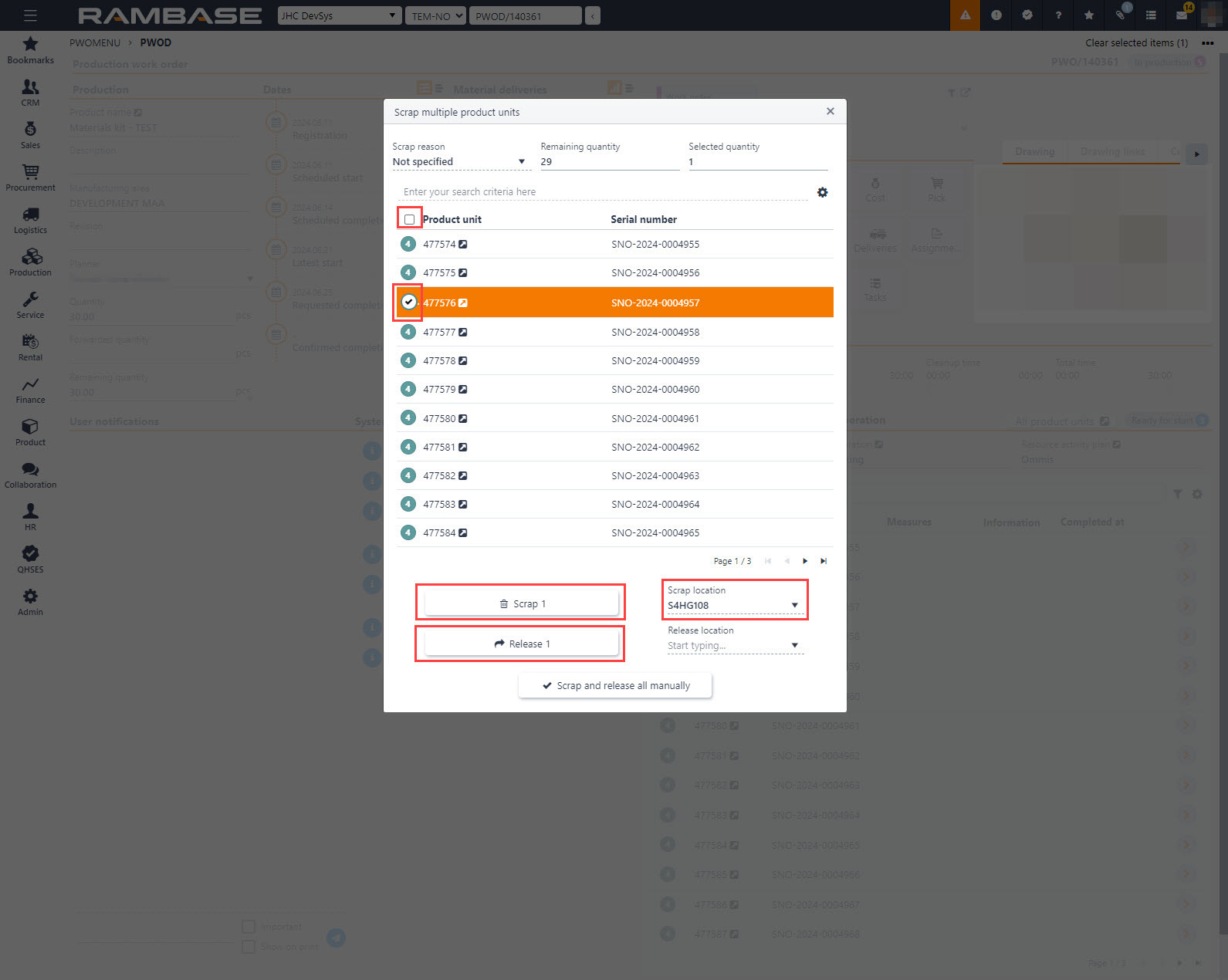The height and width of the screenshot is (980, 1228).
Task: Jump to last page of product units
Action: click(x=824, y=561)
